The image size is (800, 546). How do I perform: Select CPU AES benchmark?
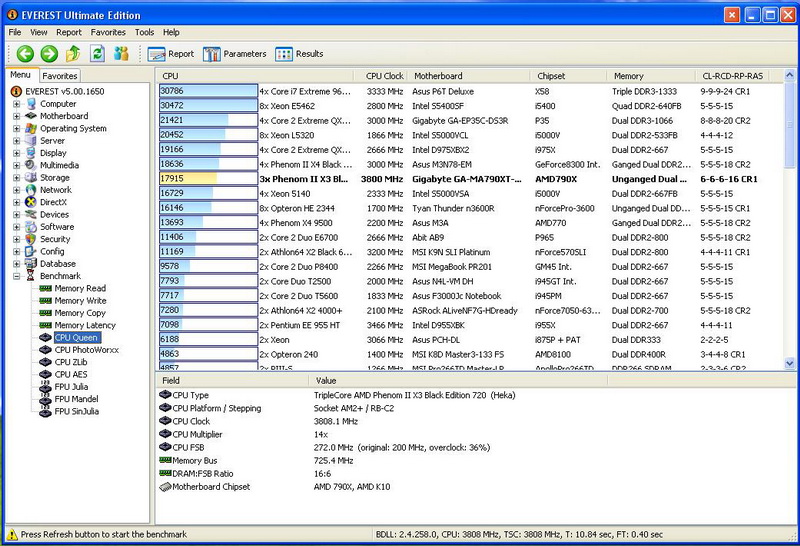point(70,374)
